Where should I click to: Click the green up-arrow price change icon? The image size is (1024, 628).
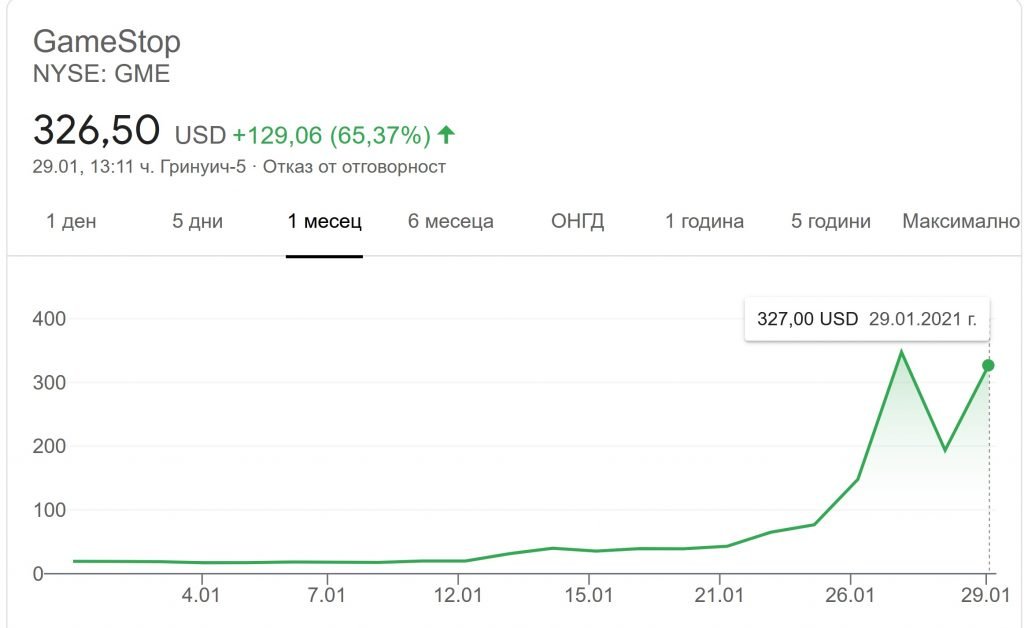coord(446,134)
